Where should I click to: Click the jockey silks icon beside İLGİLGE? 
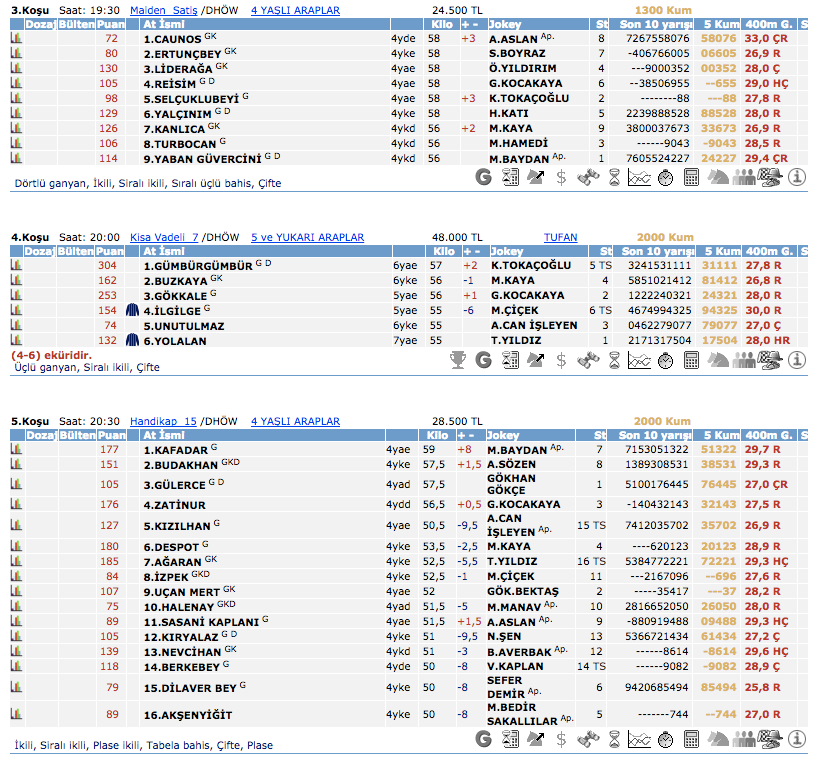tap(132, 311)
